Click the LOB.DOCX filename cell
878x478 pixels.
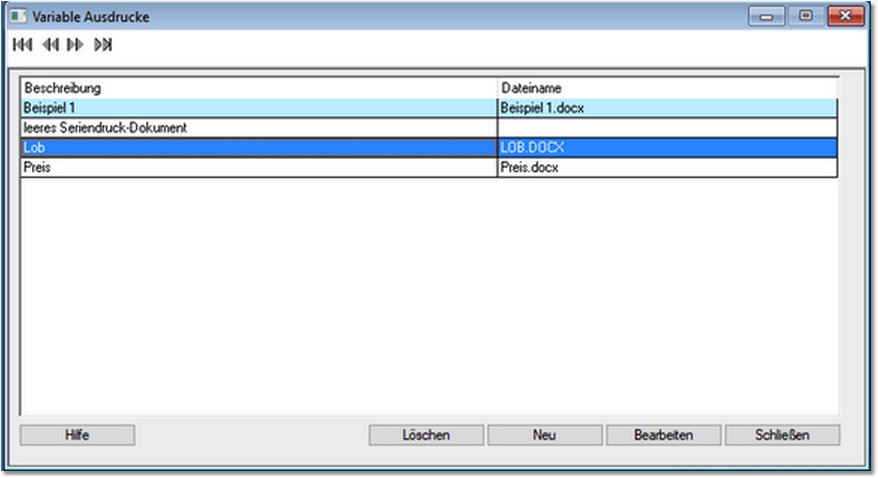(x=667, y=147)
